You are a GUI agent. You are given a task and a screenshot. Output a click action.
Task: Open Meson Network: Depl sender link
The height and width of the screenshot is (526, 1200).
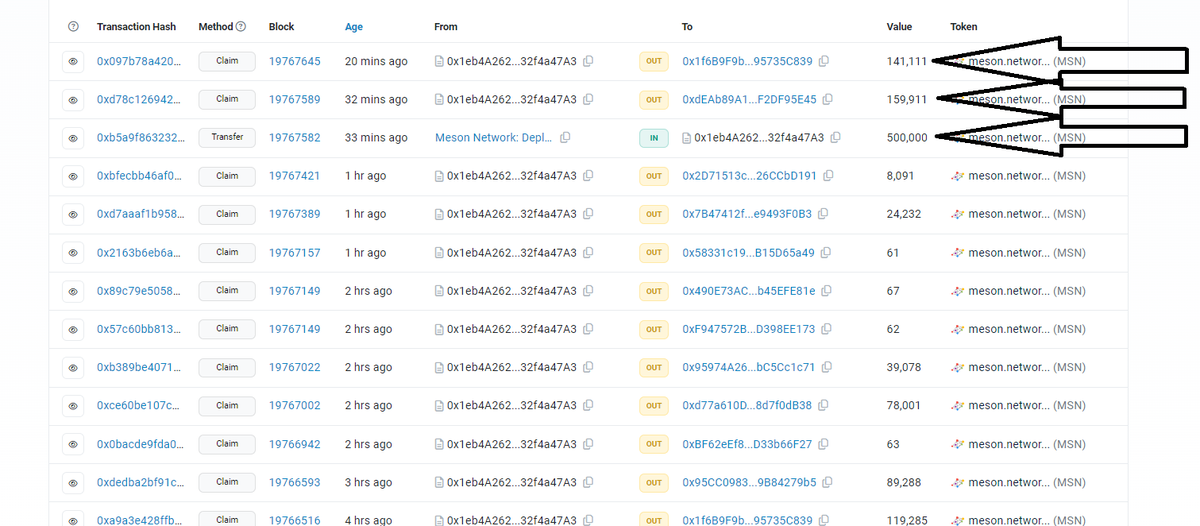coord(493,137)
